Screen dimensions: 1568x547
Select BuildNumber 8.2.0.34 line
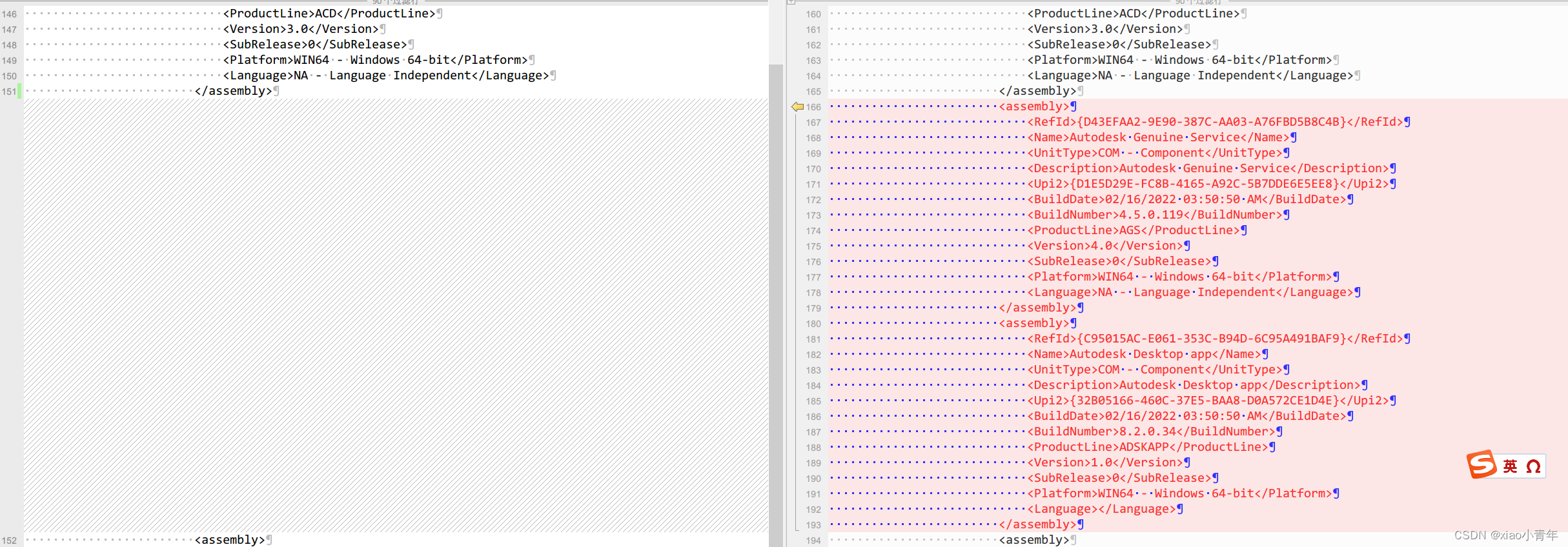(1152, 432)
